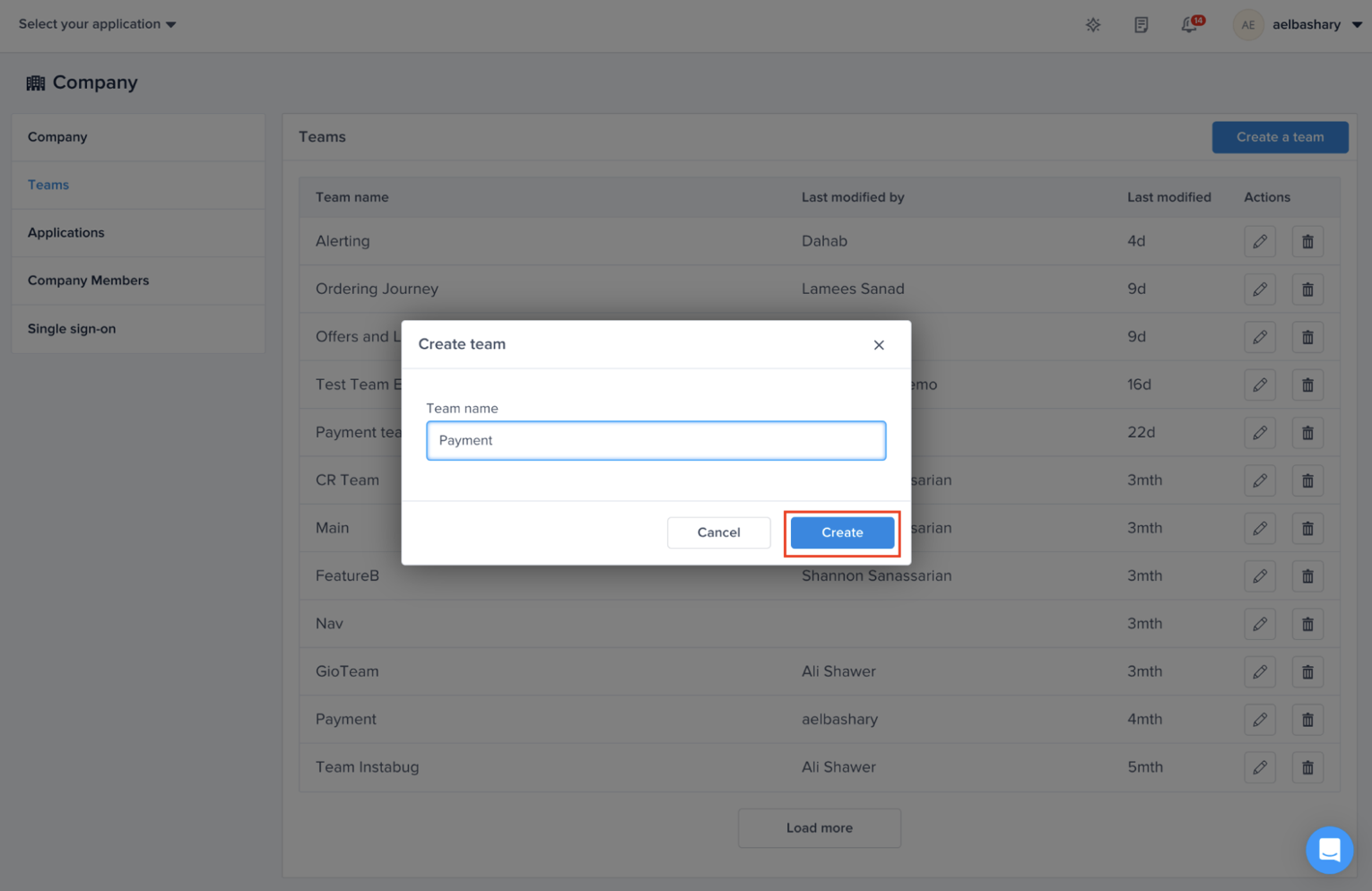Open the notifications bell icon
Viewport: 1372px width, 891px height.
pyautogui.click(x=1189, y=25)
